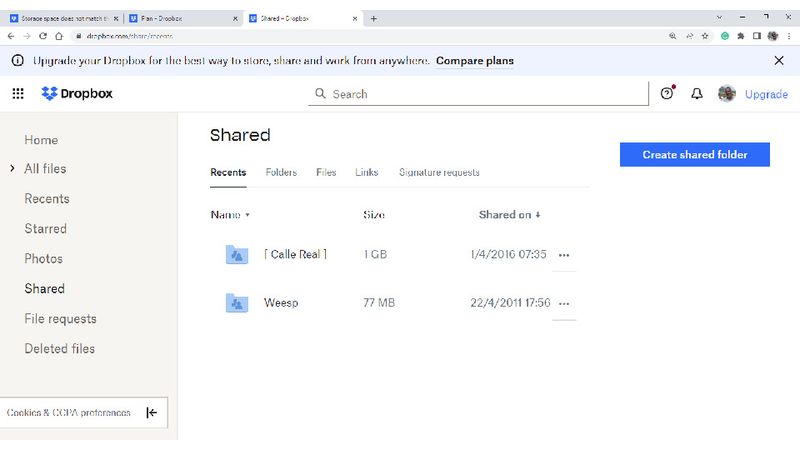Viewport: 800px width, 450px height.
Task: Switch to Signature requests tab
Action: 439,172
